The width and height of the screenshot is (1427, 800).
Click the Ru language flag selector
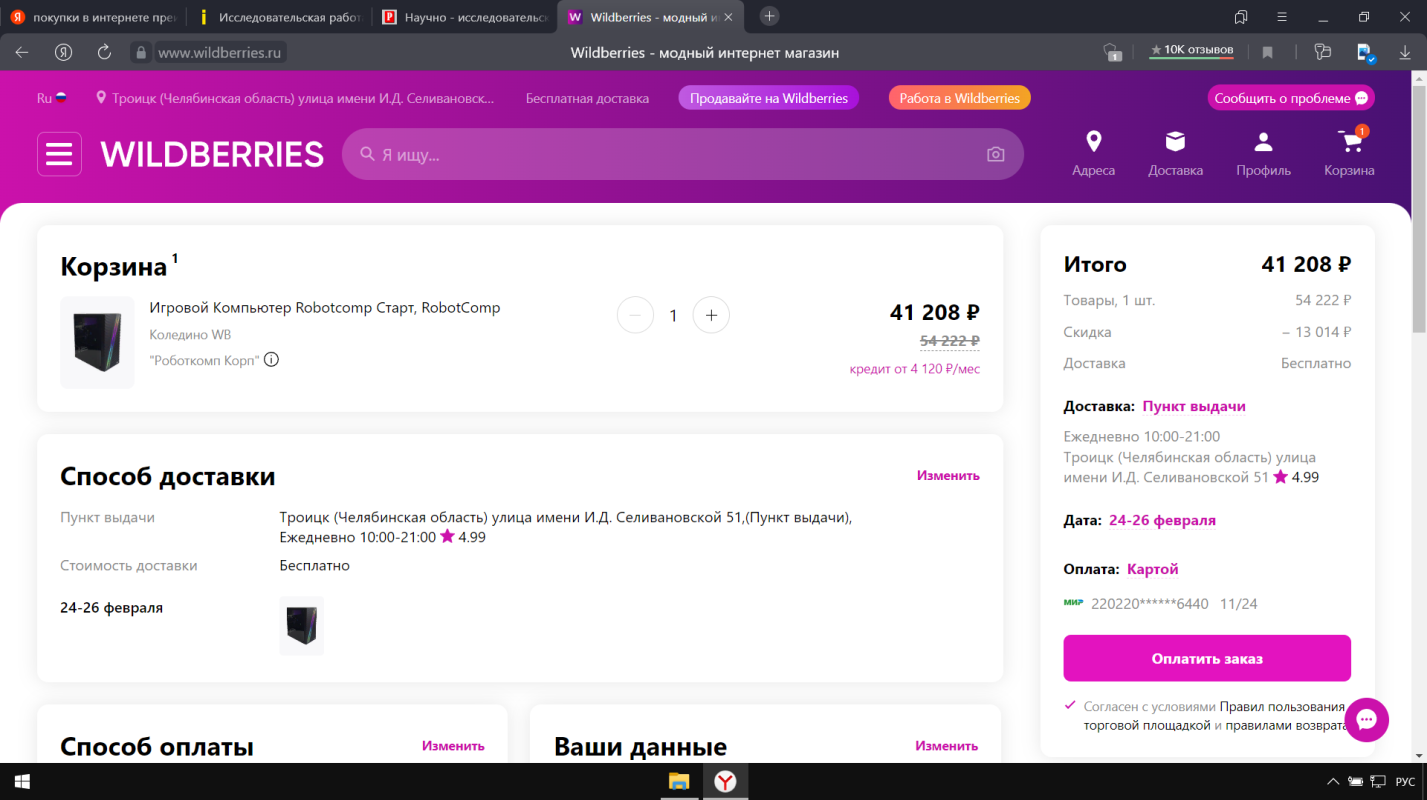(x=52, y=98)
